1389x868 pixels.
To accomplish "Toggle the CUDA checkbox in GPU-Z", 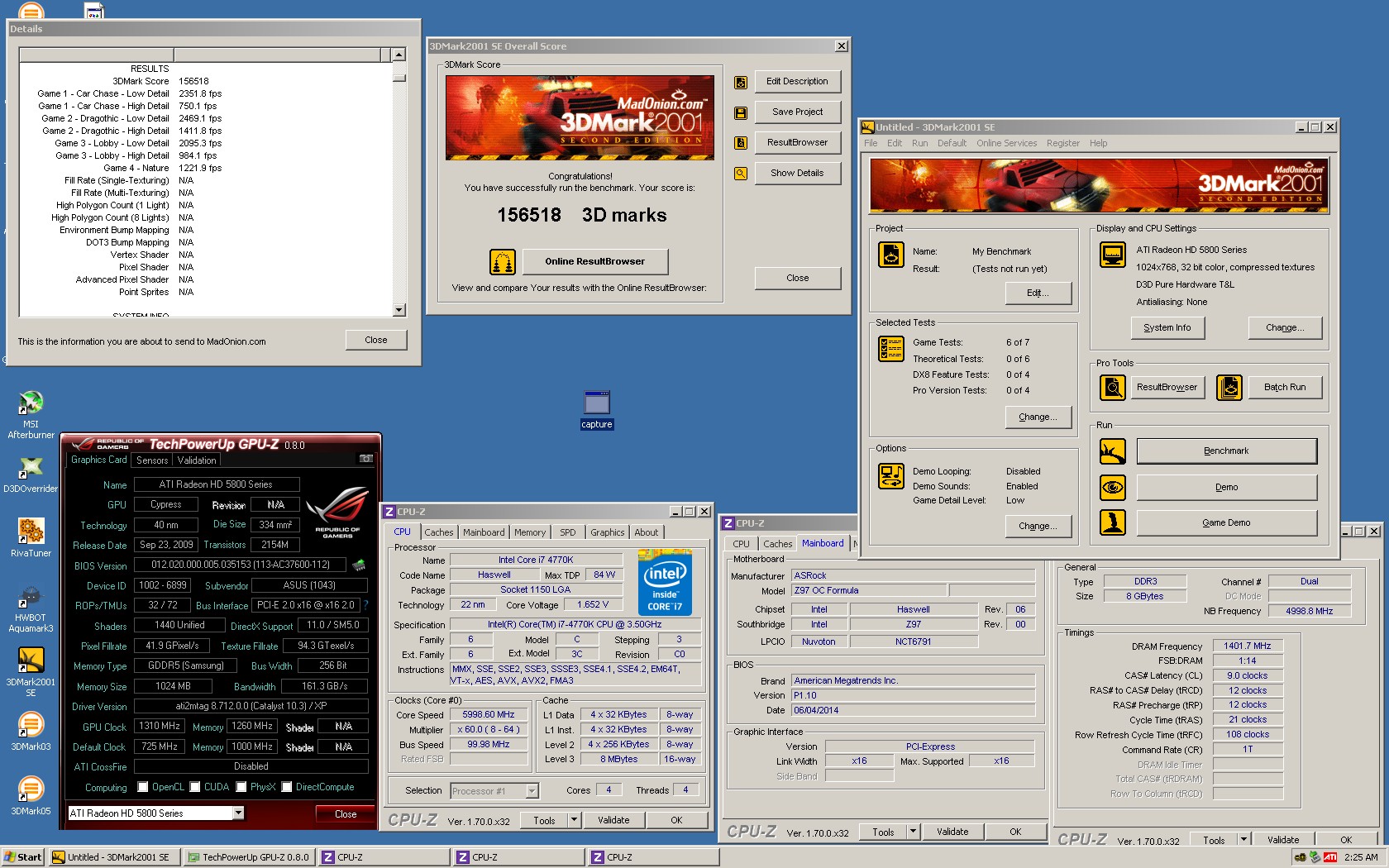I will coord(195,787).
